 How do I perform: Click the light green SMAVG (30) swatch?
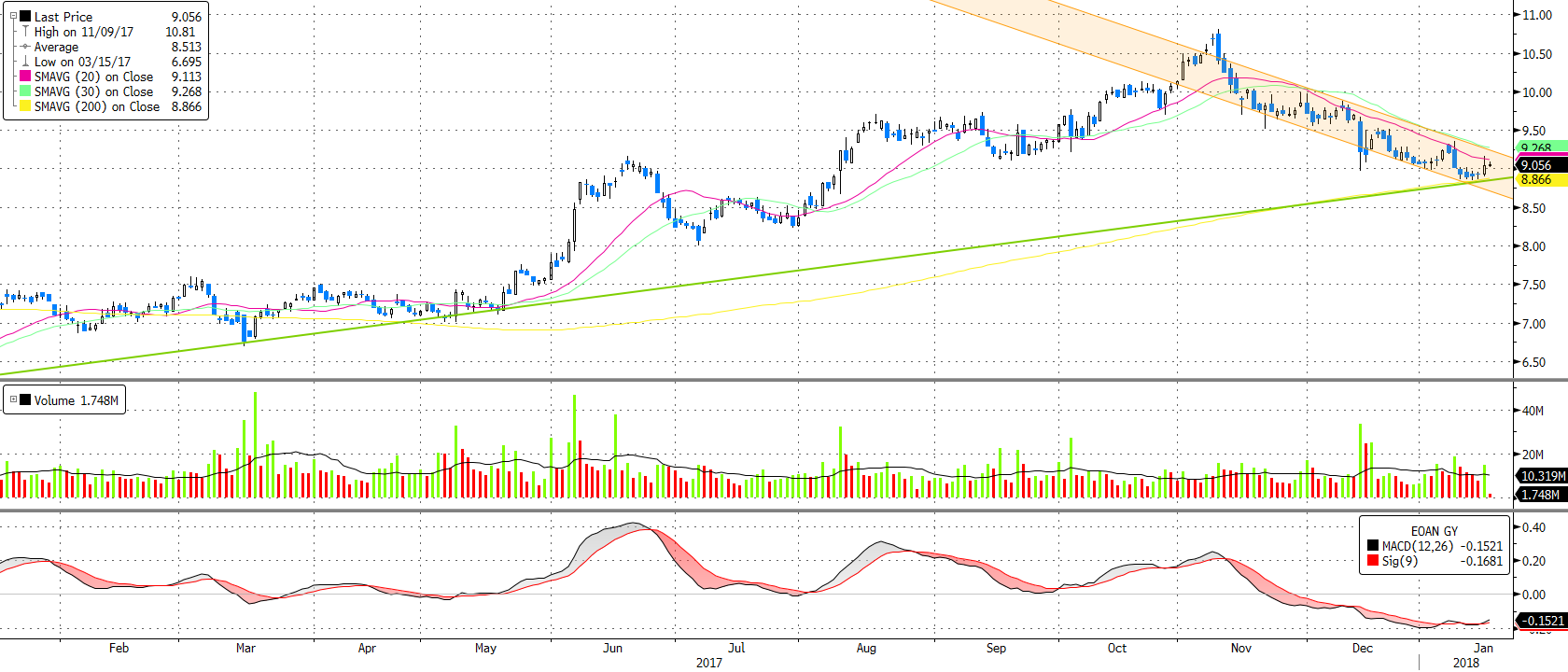[x=25, y=91]
